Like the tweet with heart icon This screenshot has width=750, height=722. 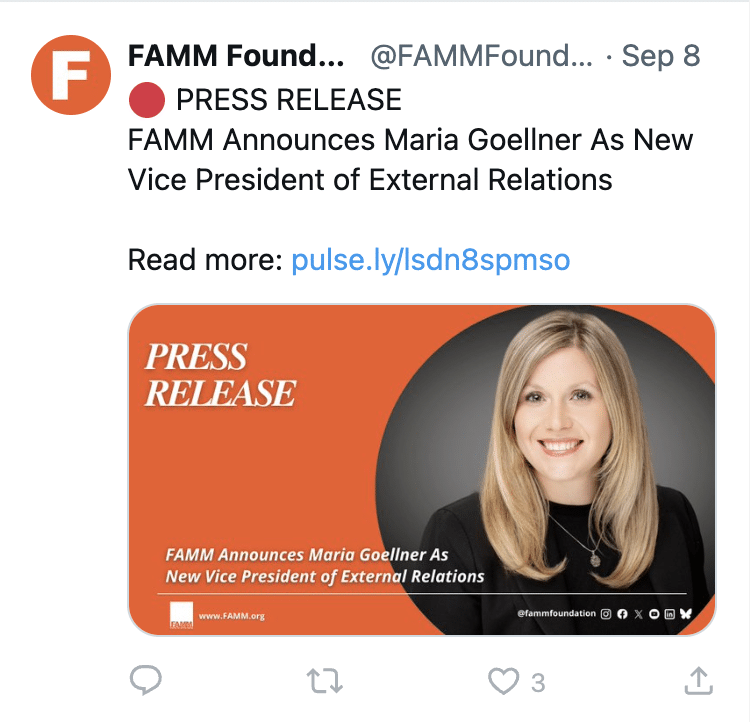[x=503, y=682]
